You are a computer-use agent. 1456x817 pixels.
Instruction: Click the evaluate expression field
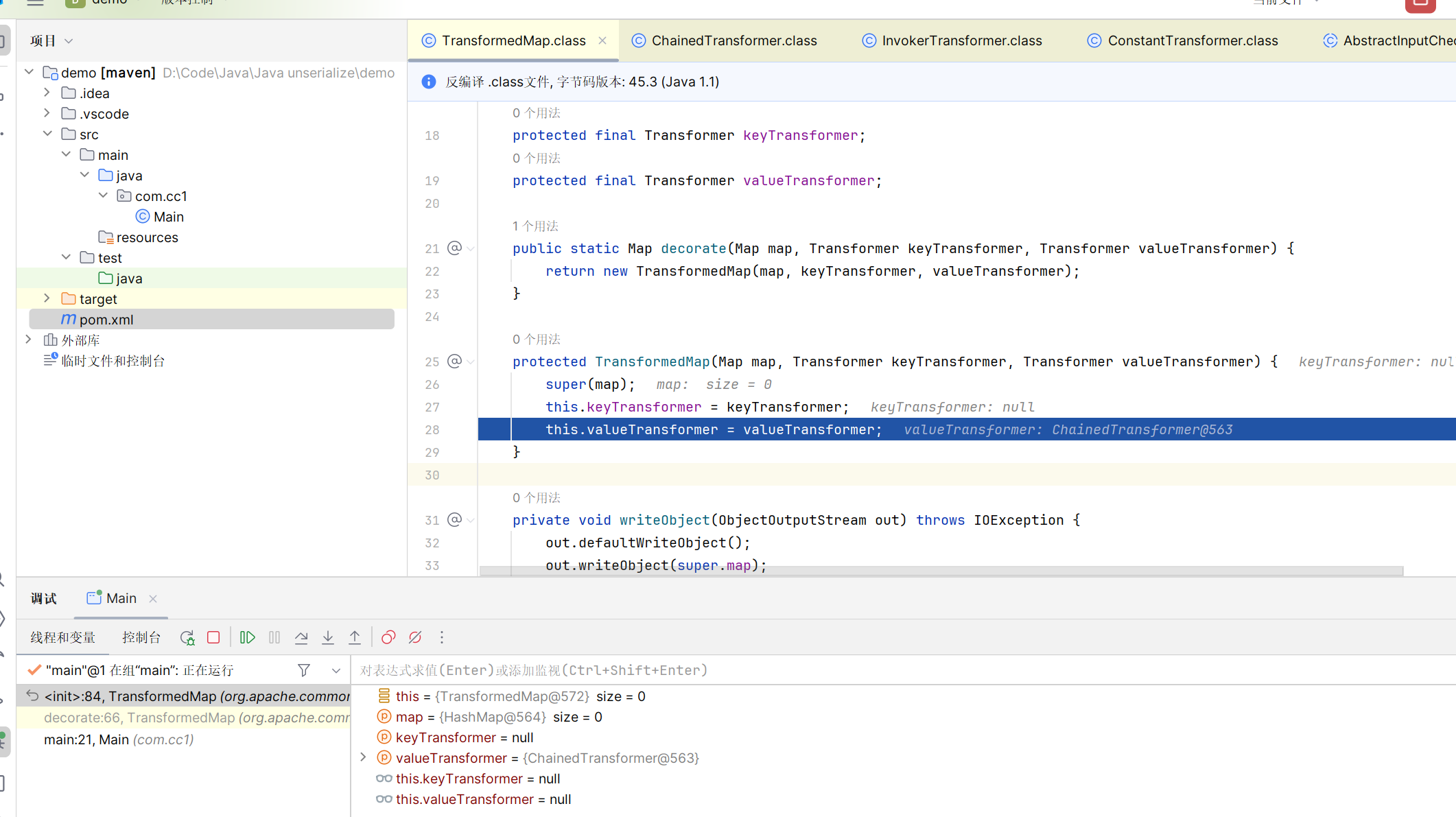tap(903, 670)
